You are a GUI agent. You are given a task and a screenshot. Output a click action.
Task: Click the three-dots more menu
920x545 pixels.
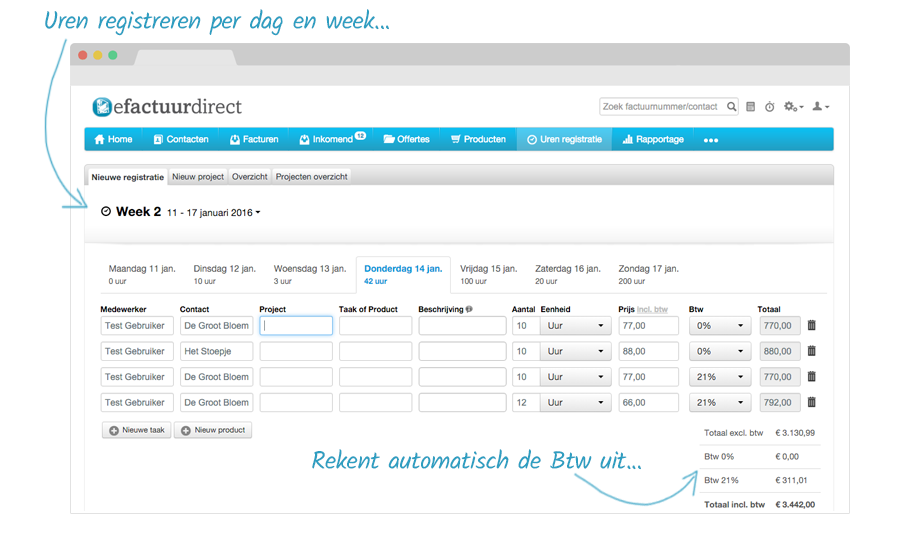(x=711, y=140)
